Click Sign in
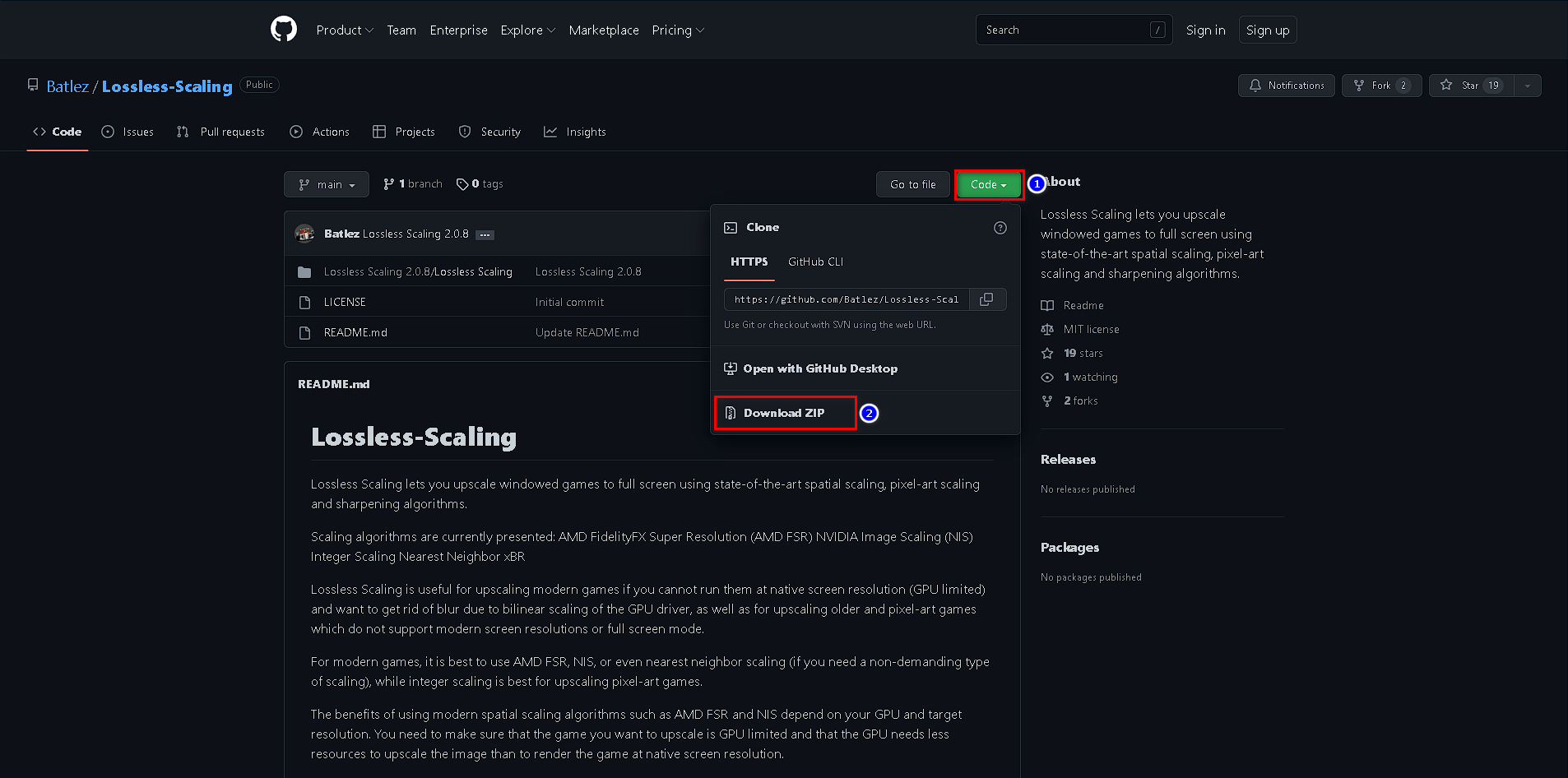The height and width of the screenshot is (778, 1568). (x=1205, y=30)
